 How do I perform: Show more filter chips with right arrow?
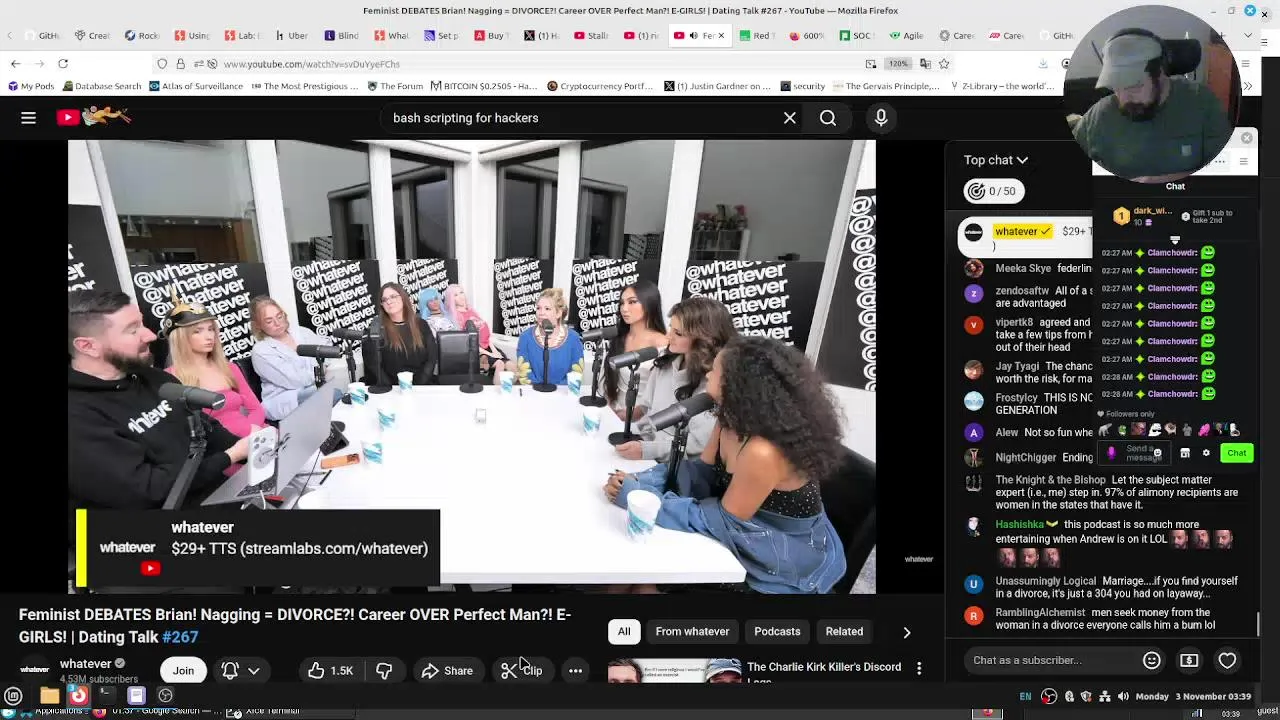pos(907,632)
